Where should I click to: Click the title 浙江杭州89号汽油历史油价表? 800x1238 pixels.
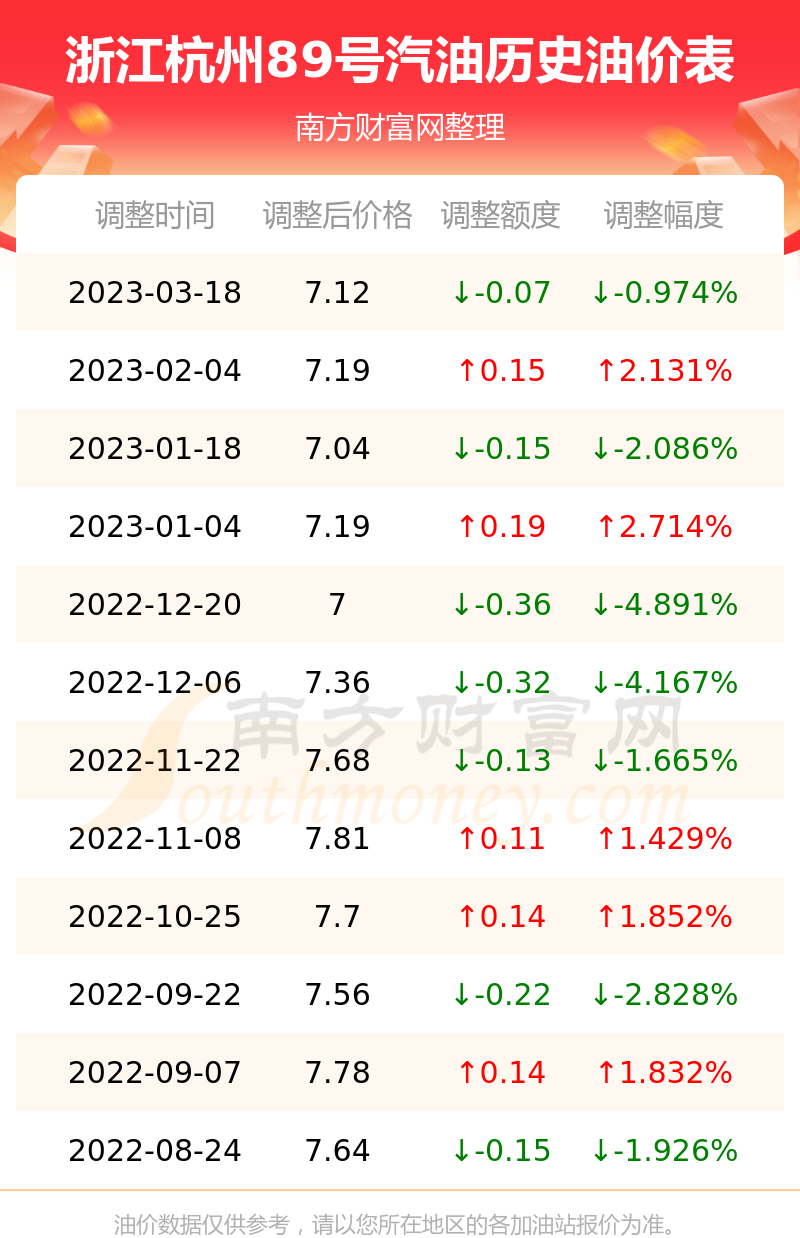point(400,62)
